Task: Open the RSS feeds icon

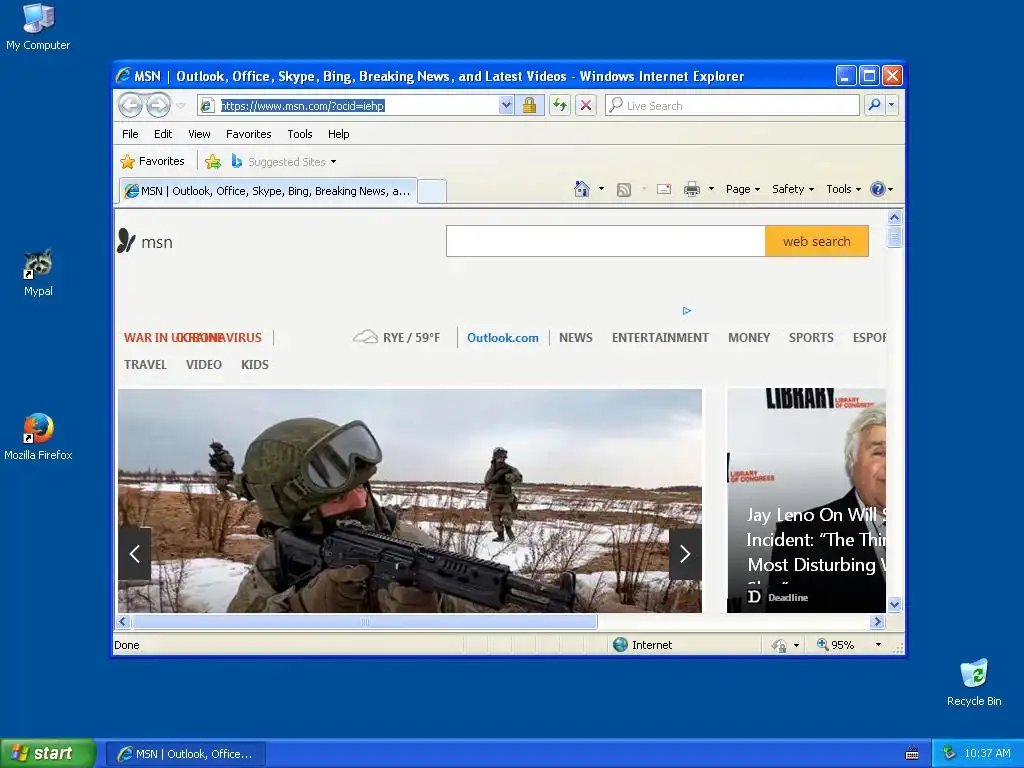Action: (x=624, y=189)
